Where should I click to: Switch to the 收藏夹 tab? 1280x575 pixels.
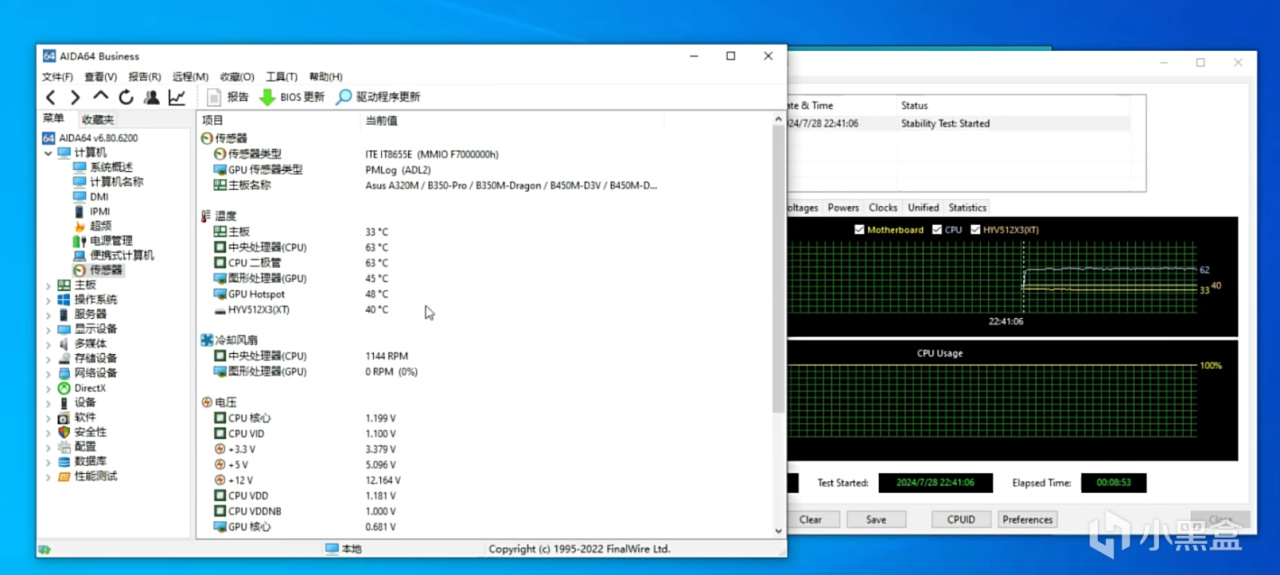(x=97, y=119)
